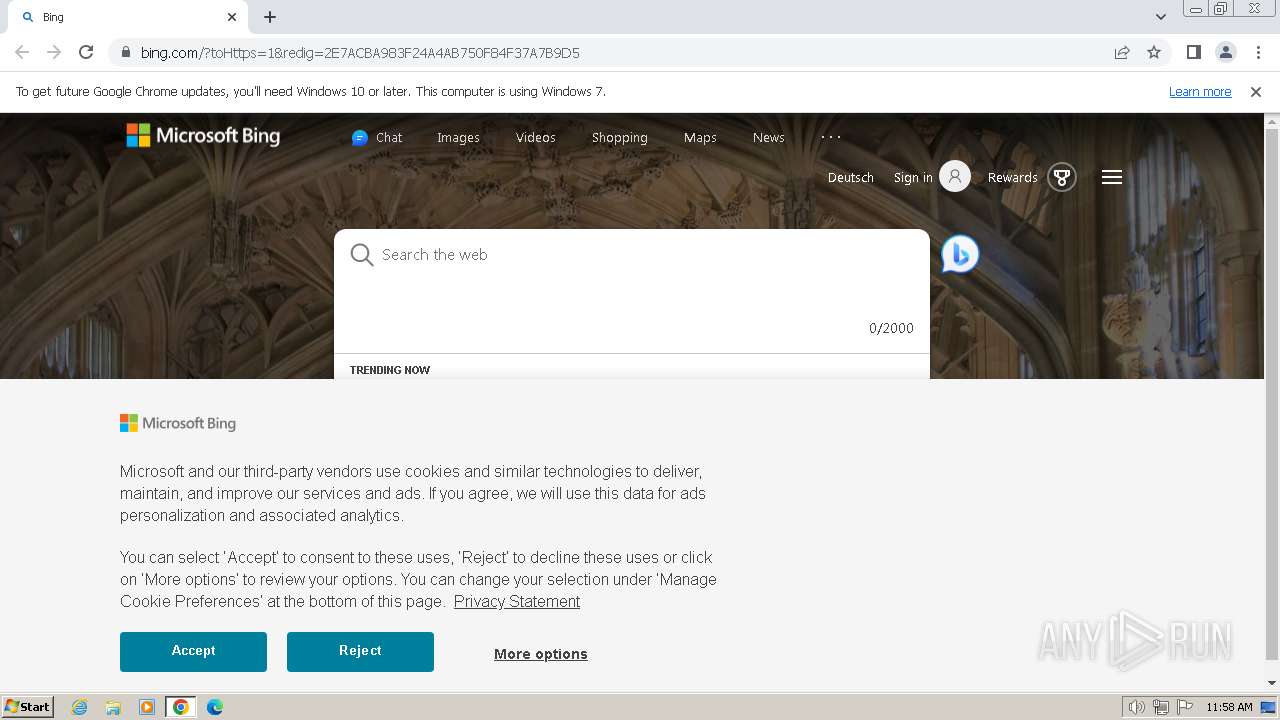Click the network tray icon
Image resolution: width=1280 pixels, height=720 pixels.
[x=1161, y=707]
